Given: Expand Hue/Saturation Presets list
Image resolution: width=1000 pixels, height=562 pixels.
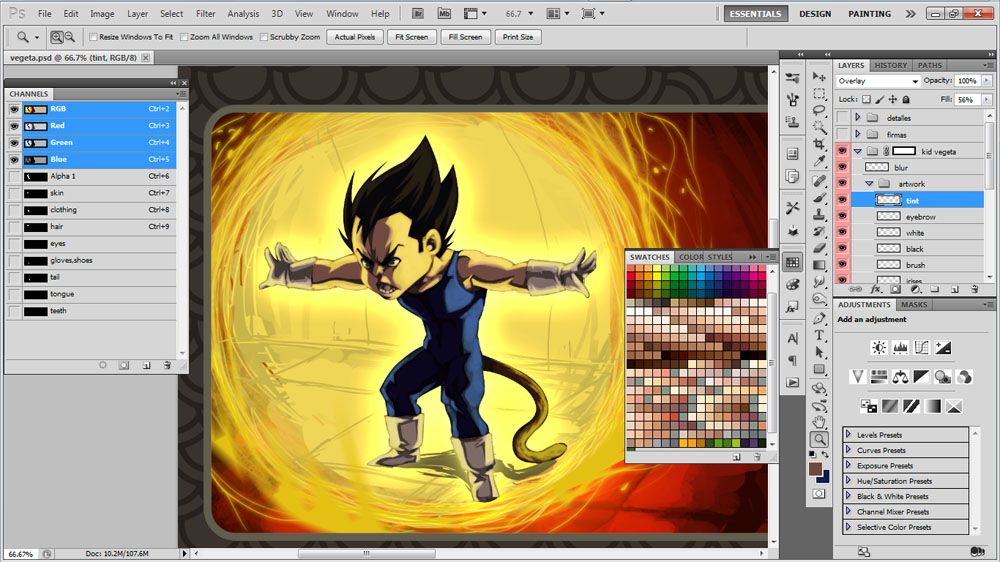Looking at the screenshot, I should tap(848, 481).
